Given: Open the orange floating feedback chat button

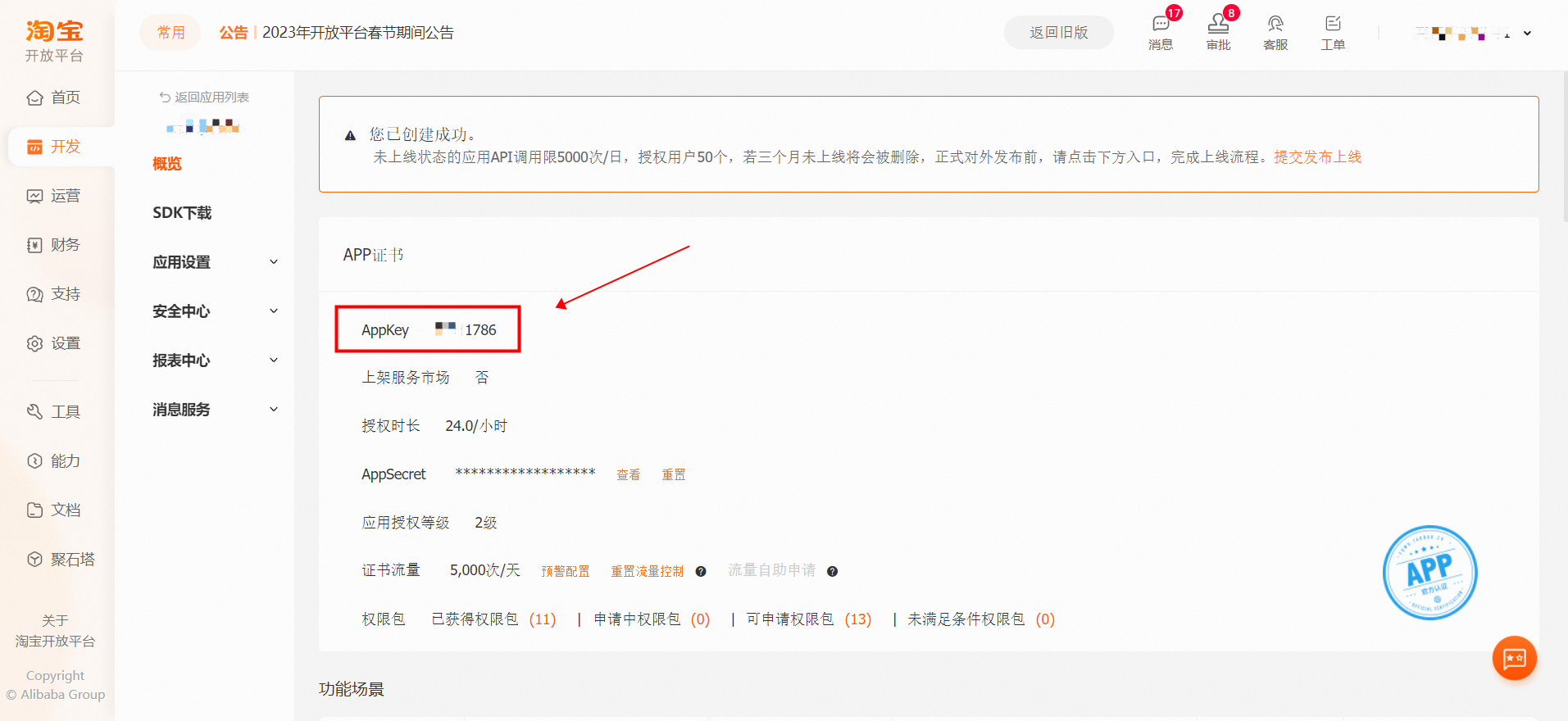Looking at the screenshot, I should 1515,658.
